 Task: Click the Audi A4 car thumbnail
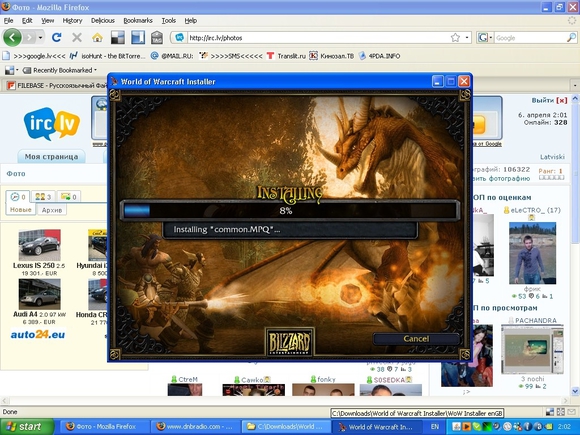pos(40,294)
